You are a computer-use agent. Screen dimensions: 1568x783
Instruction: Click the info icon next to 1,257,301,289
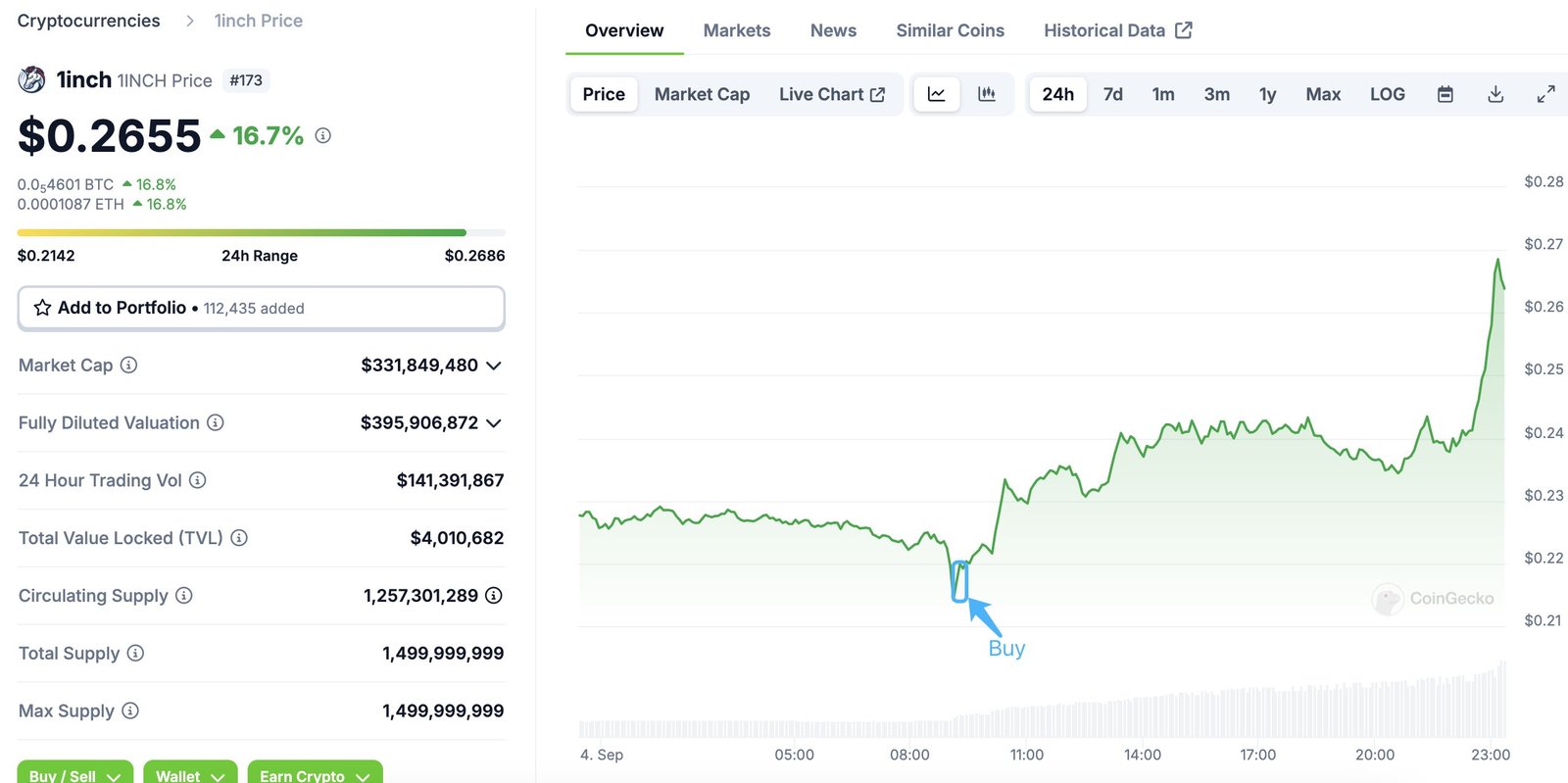click(x=494, y=596)
